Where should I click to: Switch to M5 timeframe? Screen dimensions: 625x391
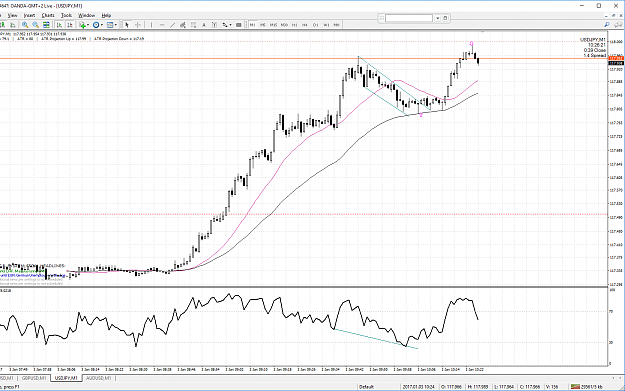point(263,25)
